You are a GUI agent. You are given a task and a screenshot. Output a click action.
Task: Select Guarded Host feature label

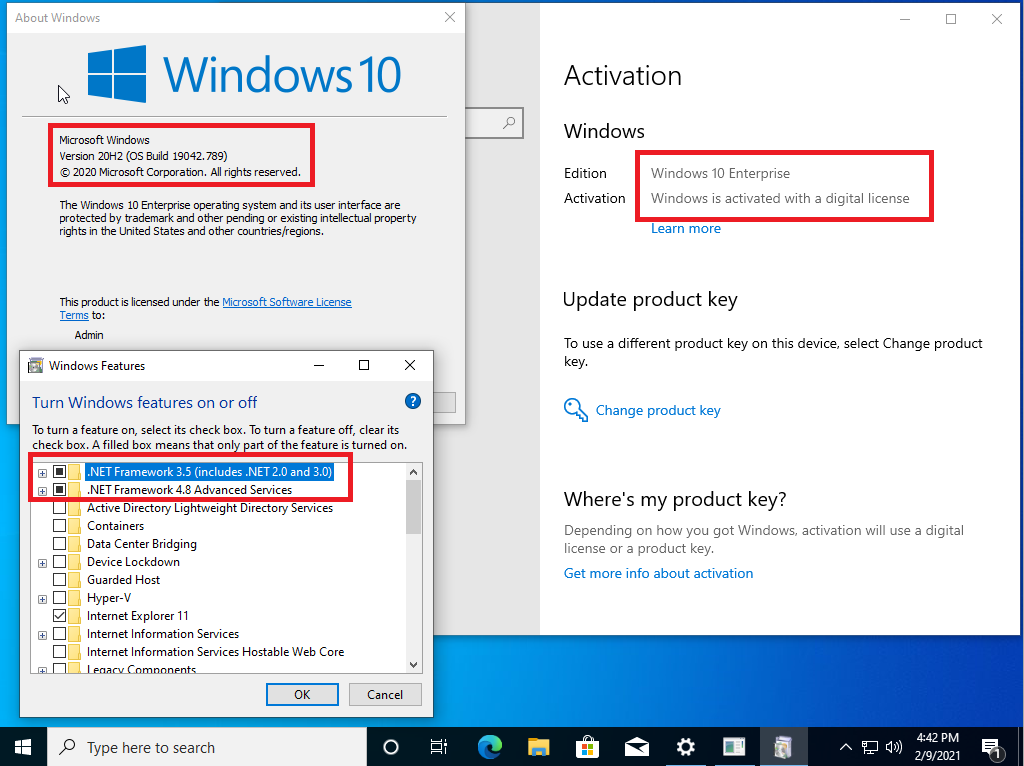tap(123, 579)
